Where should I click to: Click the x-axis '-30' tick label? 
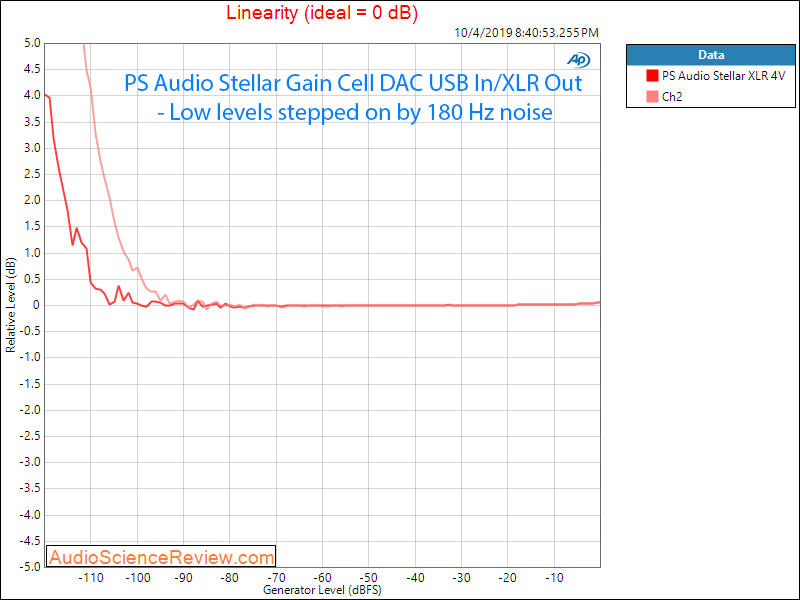[461, 578]
